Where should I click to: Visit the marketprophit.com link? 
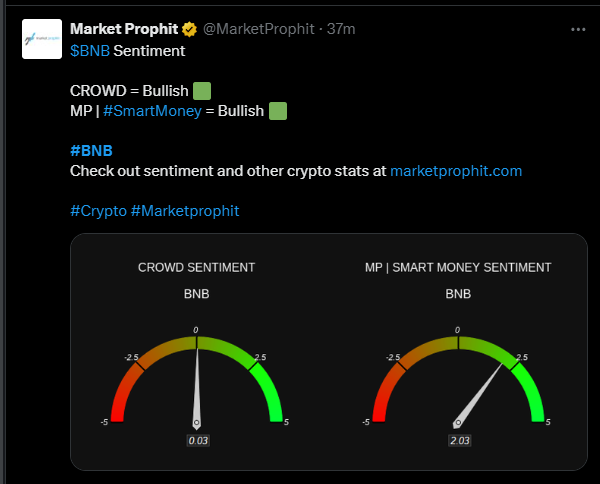(x=456, y=171)
